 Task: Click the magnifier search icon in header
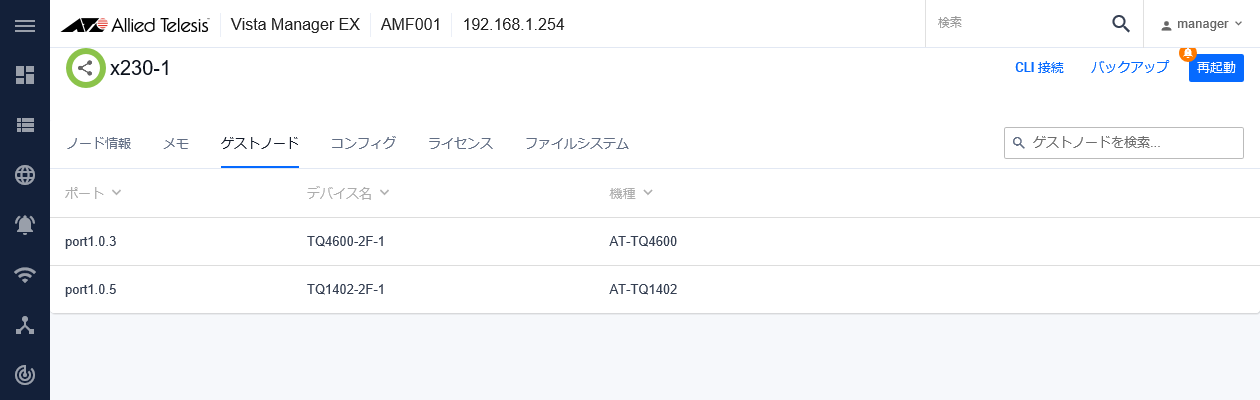1121,24
